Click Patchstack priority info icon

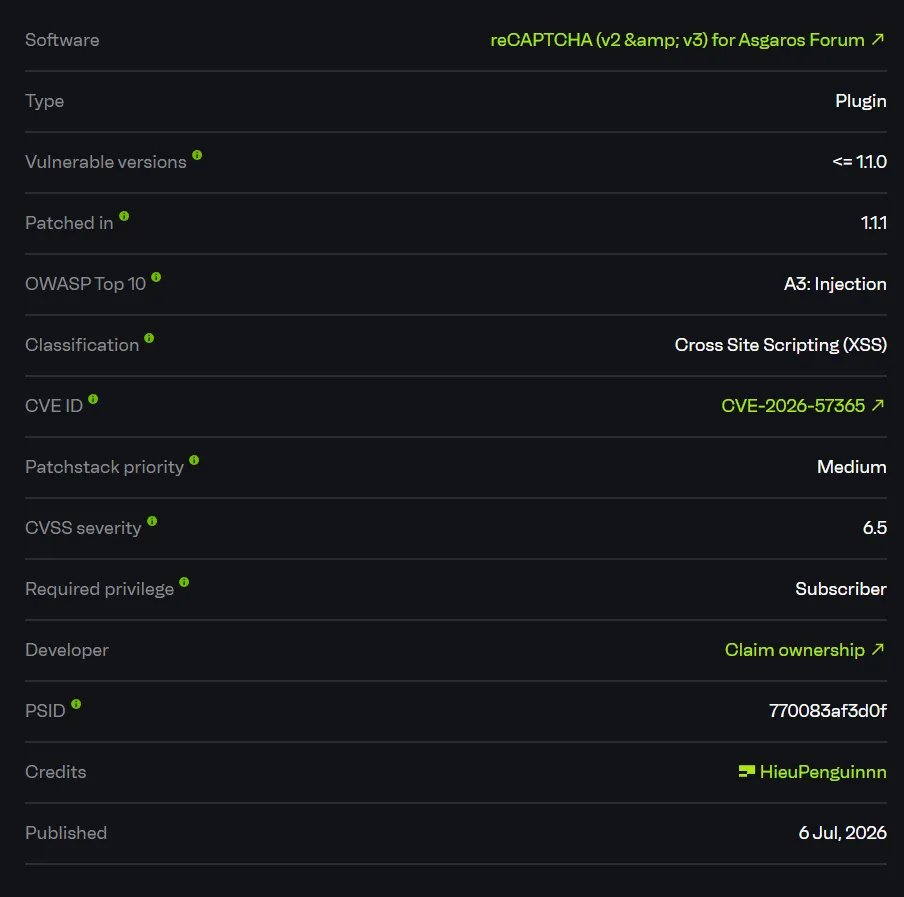[x=194, y=460]
